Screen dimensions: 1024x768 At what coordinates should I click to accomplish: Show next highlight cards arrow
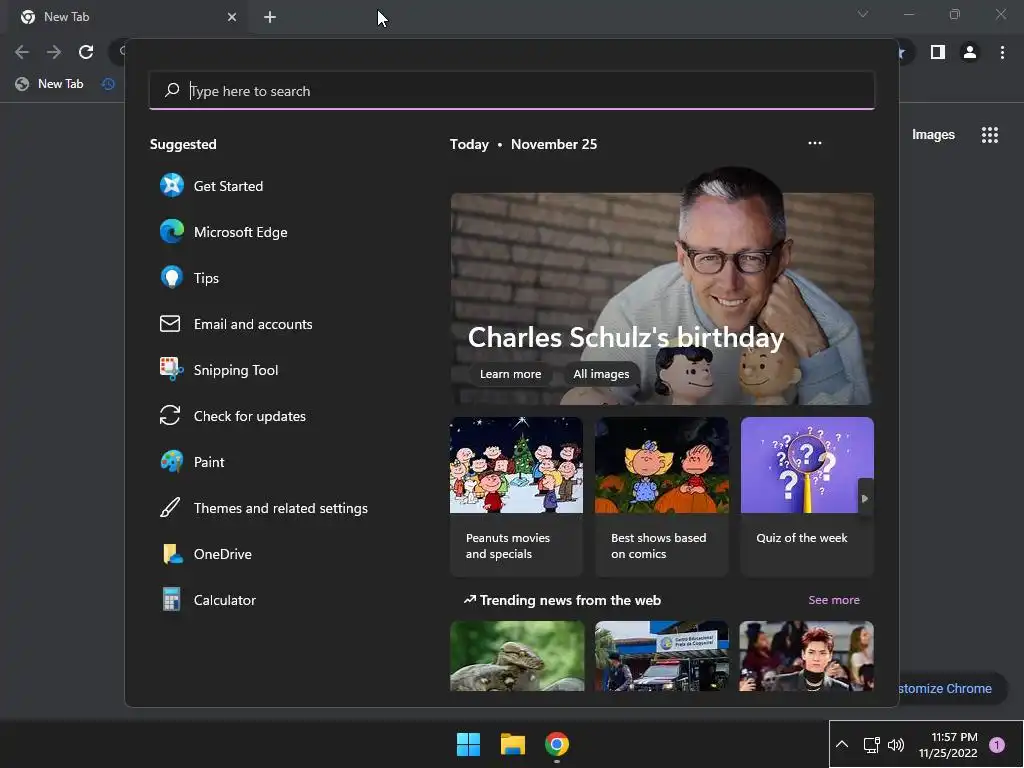865,498
